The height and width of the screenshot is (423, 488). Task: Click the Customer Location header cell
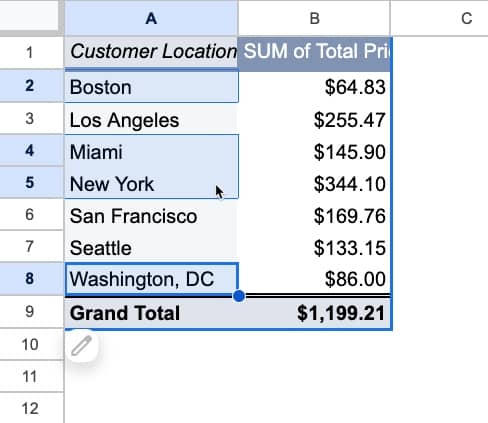click(151, 52)
